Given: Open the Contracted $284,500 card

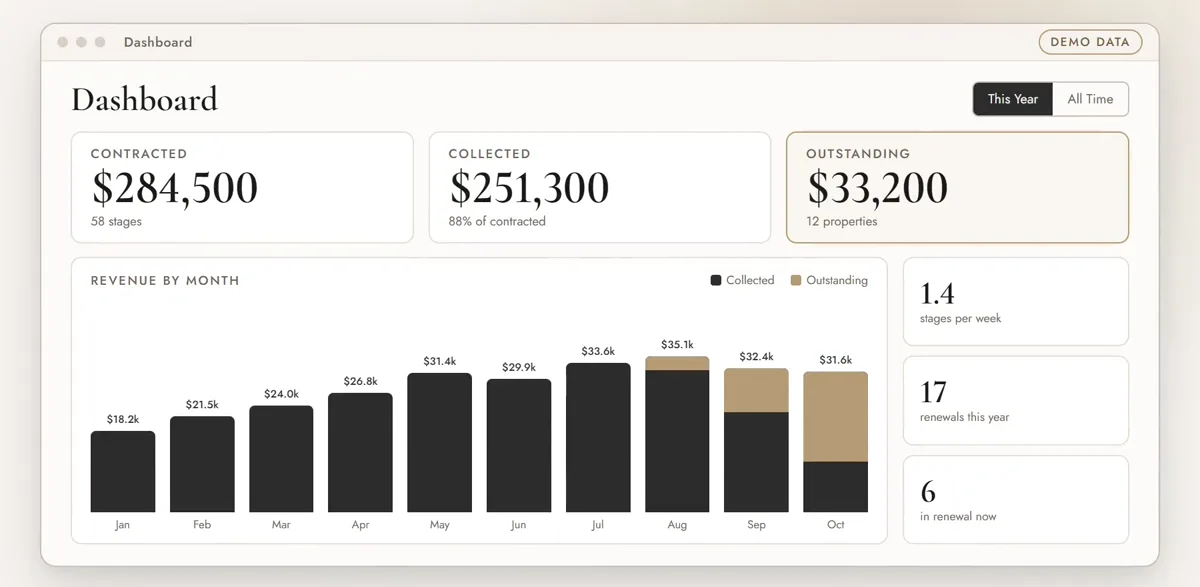Looking at the screenshot, I should 242,187.
